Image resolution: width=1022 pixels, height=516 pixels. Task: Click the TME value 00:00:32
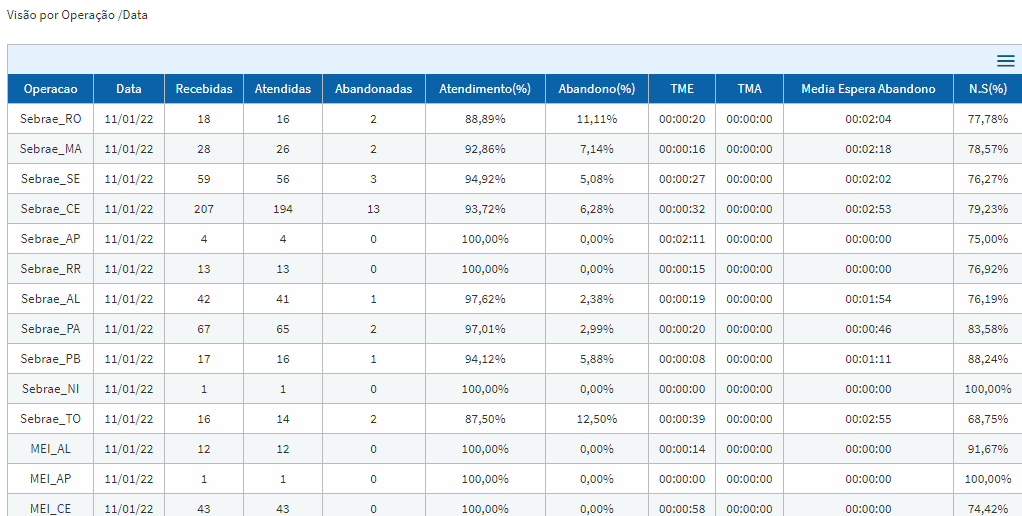click(x=682, y=209)
